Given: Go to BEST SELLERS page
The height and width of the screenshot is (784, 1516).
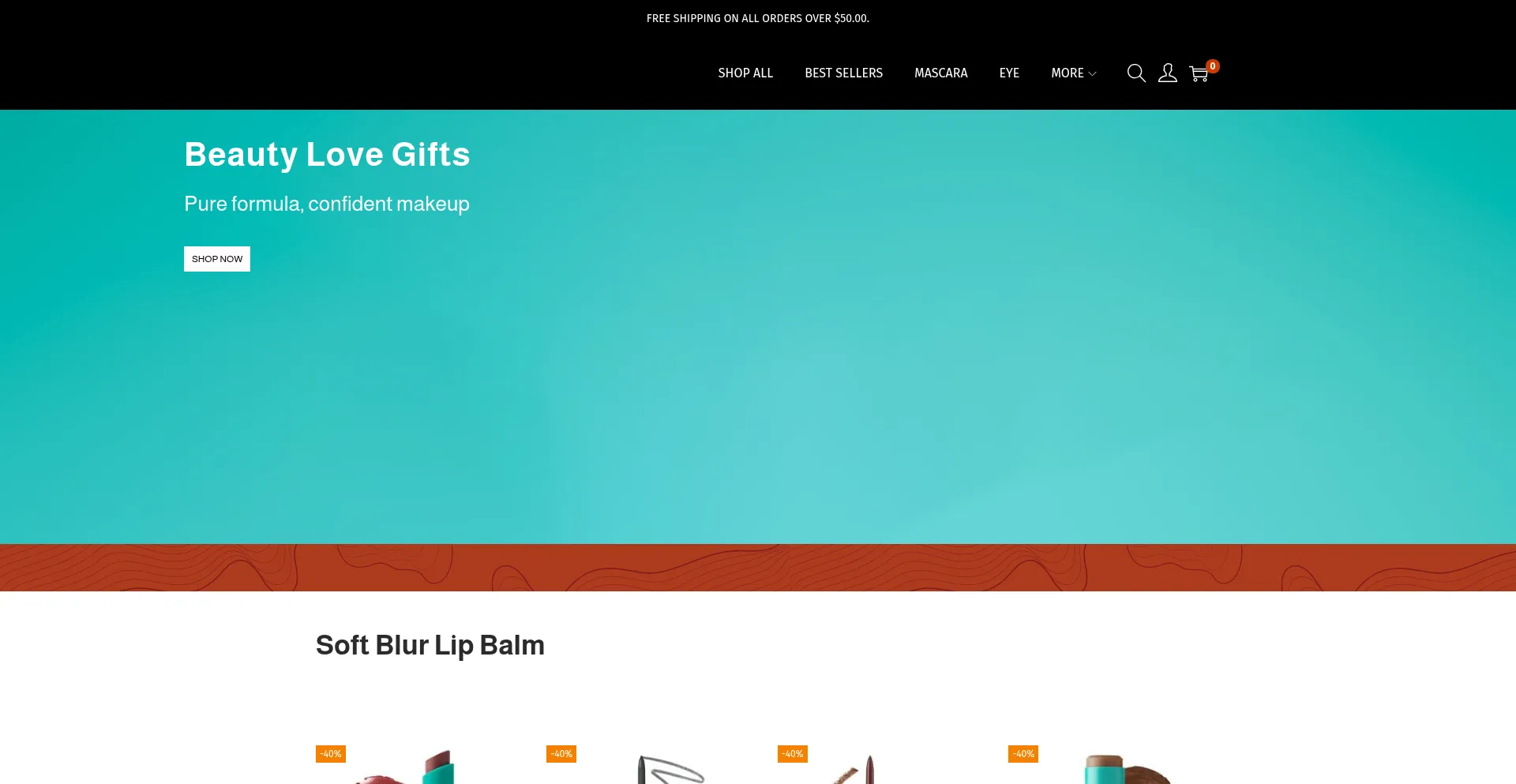Looking at the screenshot, I should [843, 73].
